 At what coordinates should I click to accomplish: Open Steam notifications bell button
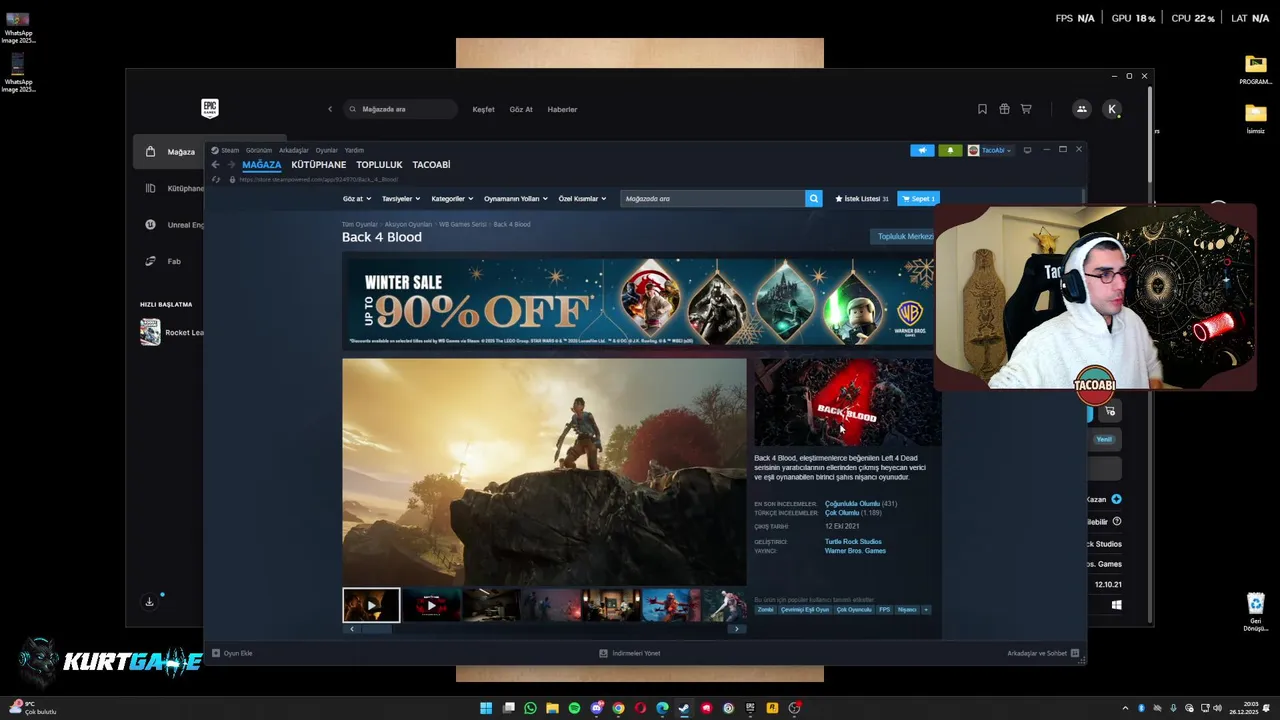(x=950, y=150)
